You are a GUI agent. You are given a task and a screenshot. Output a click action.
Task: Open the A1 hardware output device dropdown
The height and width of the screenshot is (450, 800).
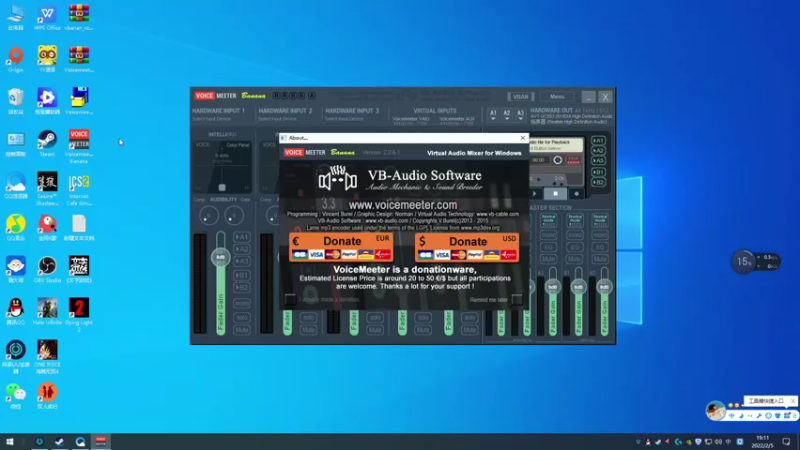pyautogui.click(x=493, y=115)
